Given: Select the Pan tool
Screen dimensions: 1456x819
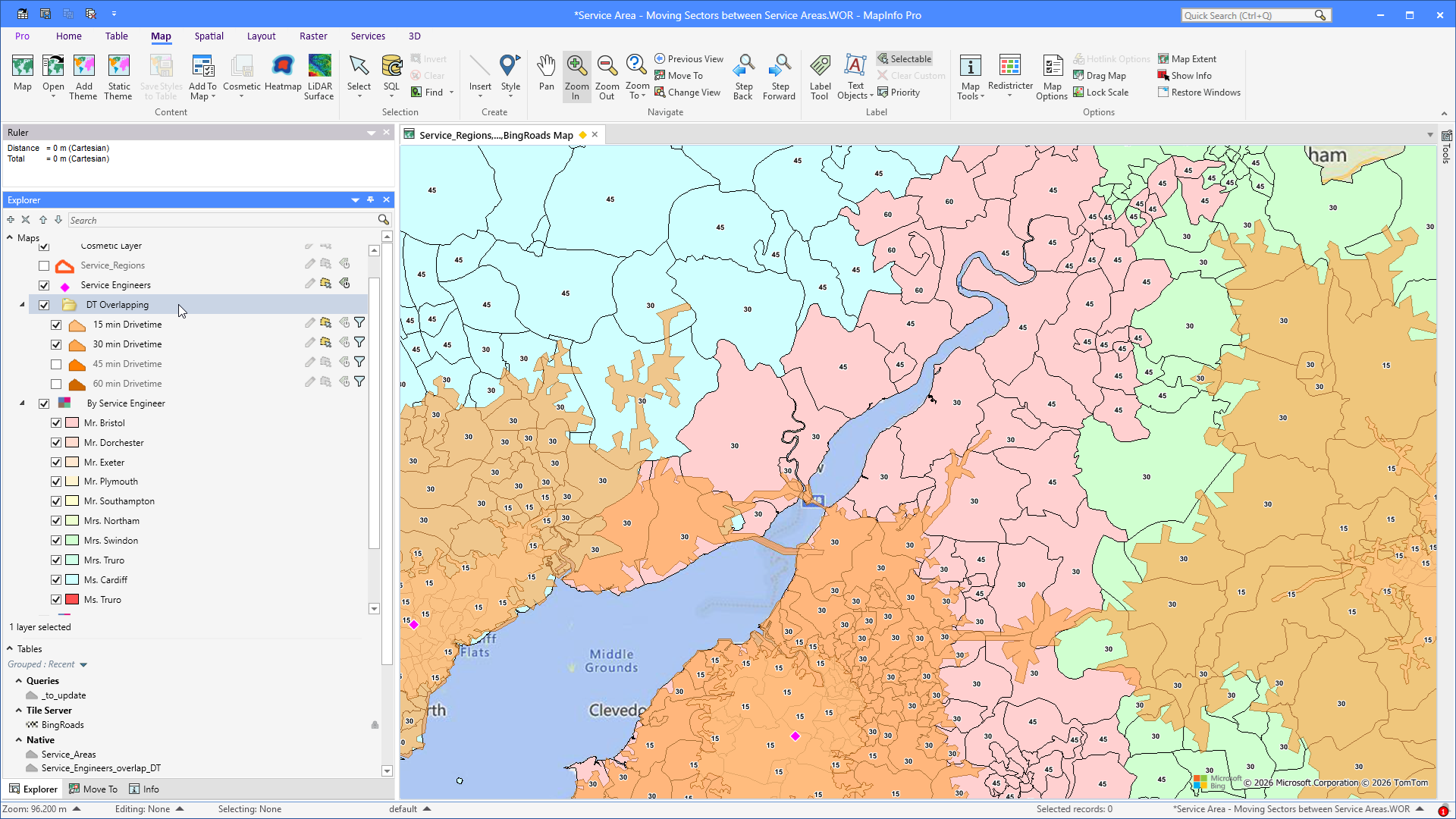Looking at the screenshot, I should pyautogui.click(x=546, y=75).
